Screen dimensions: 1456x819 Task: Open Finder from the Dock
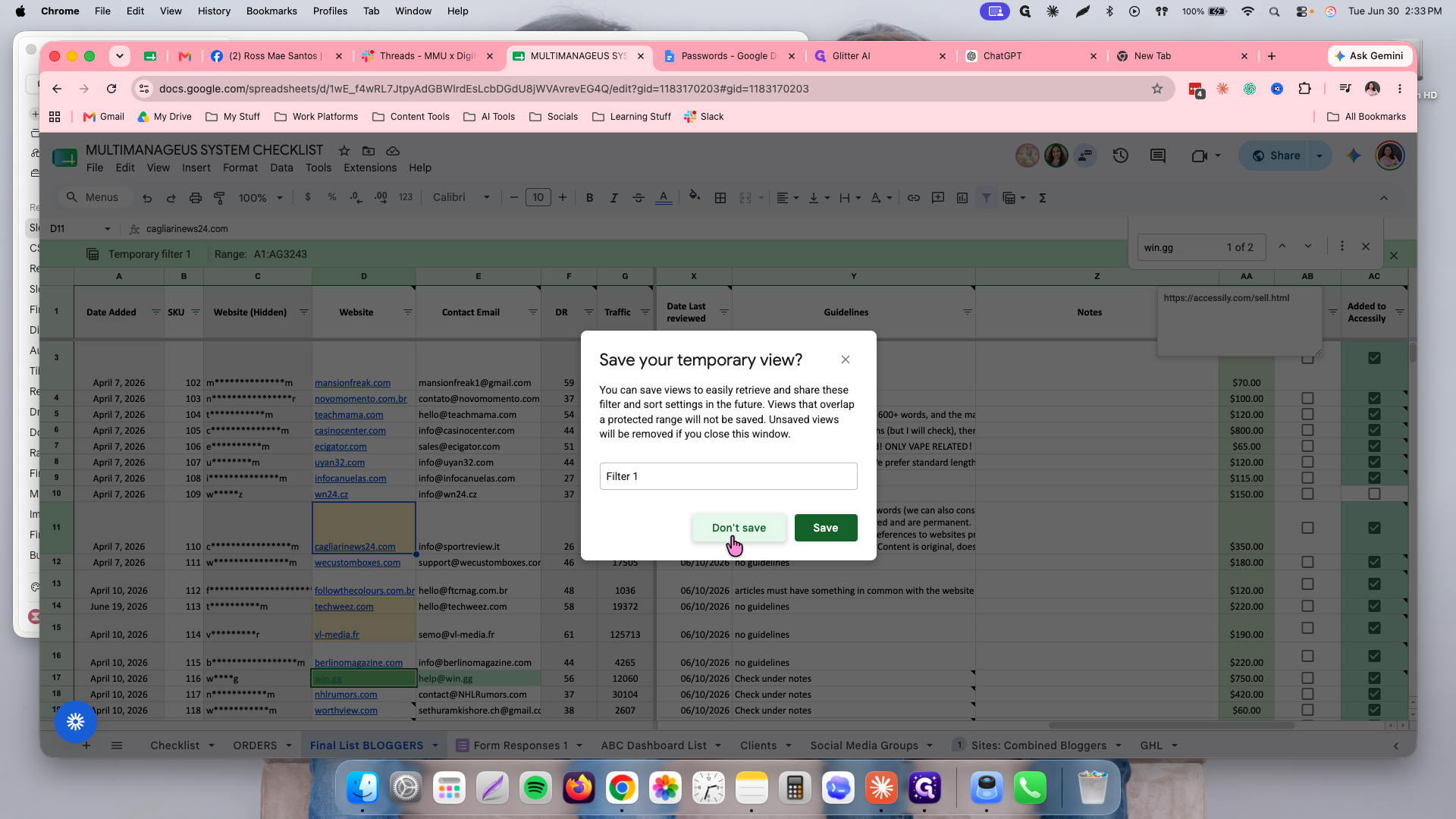point(362,789)
